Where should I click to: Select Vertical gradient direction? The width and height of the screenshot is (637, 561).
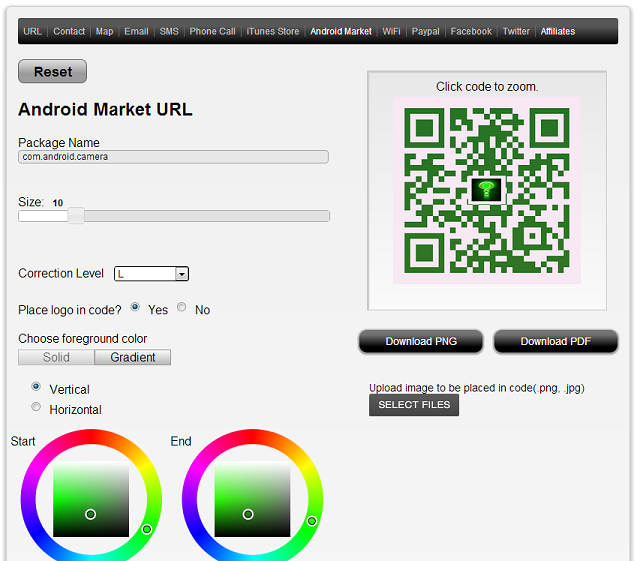[x=36, y=386]
